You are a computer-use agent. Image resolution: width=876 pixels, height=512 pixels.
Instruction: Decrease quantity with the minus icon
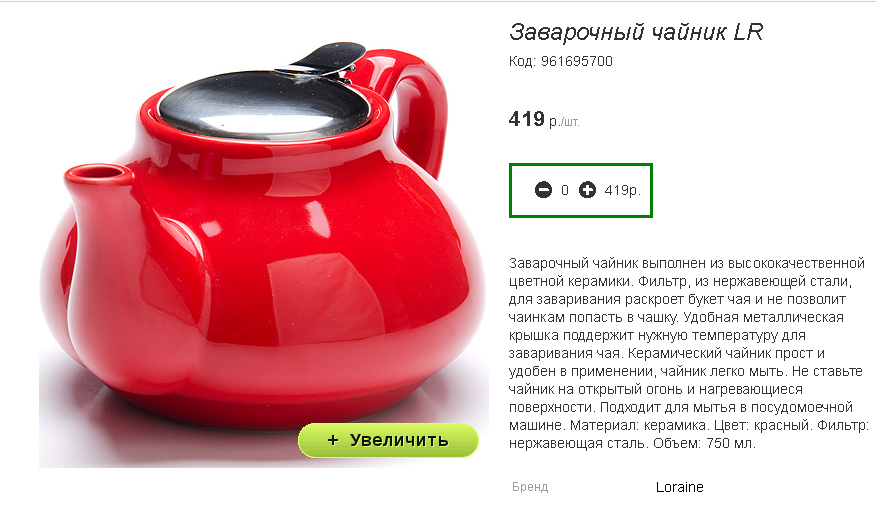[543, 190]
